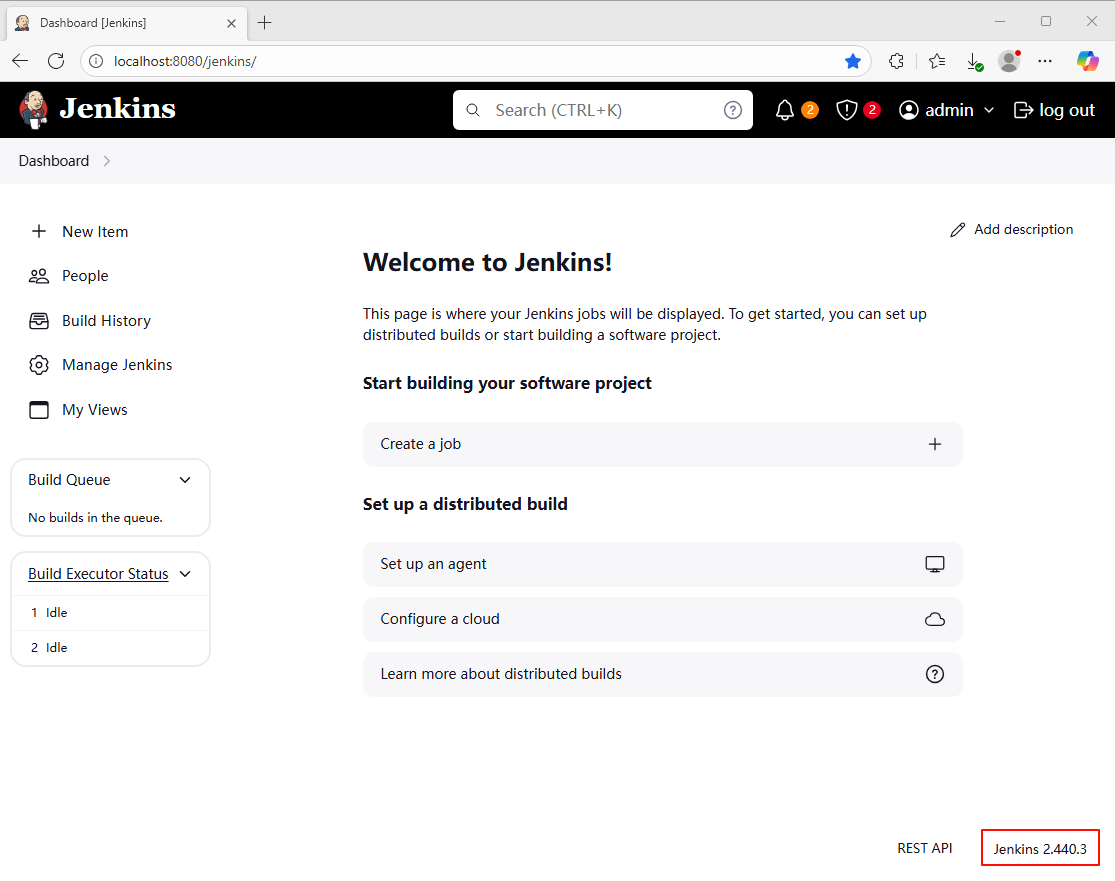Click the Set up an agent label

click(433, 564)
